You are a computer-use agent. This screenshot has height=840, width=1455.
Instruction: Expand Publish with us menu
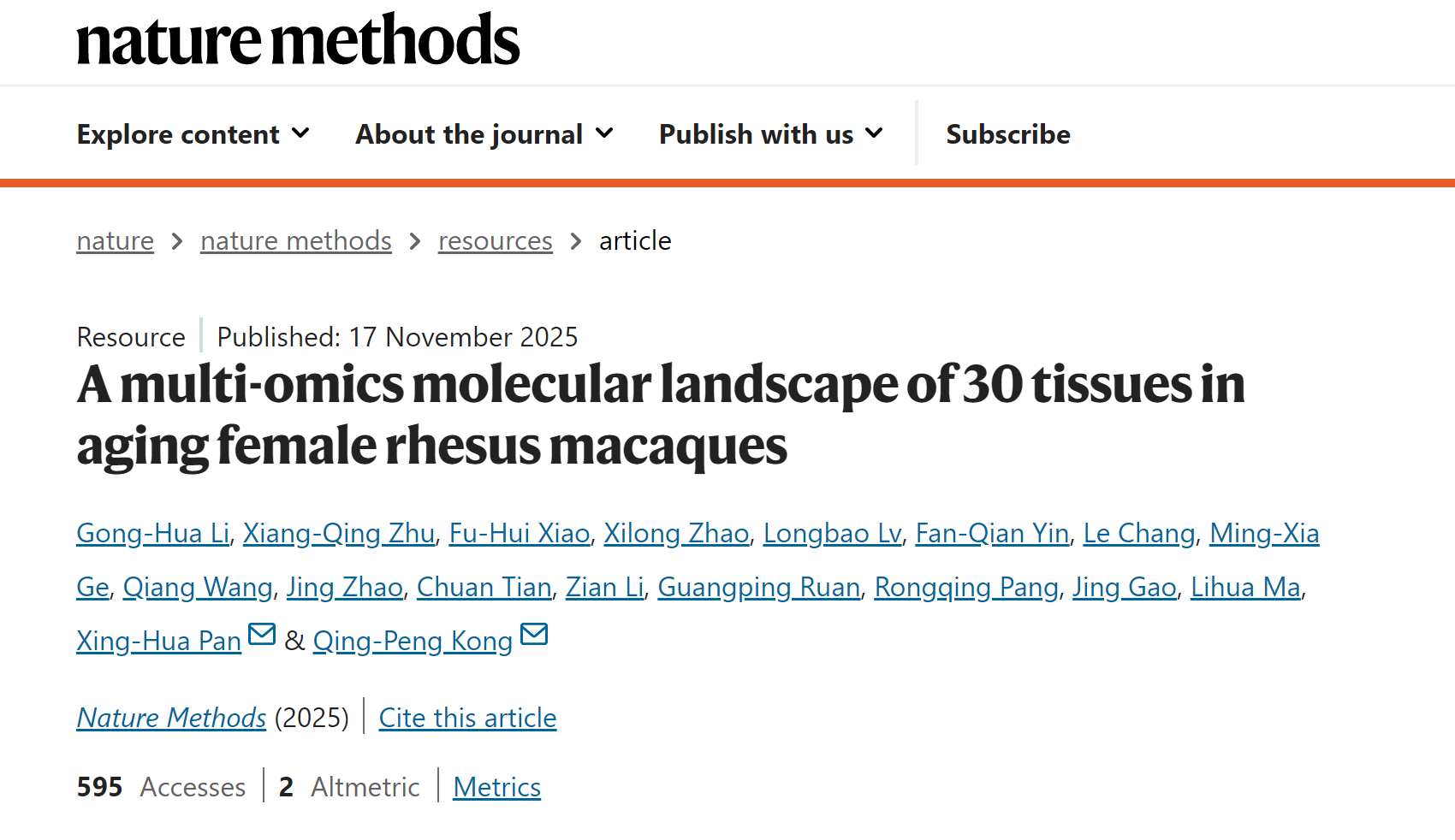click(770, 134)
